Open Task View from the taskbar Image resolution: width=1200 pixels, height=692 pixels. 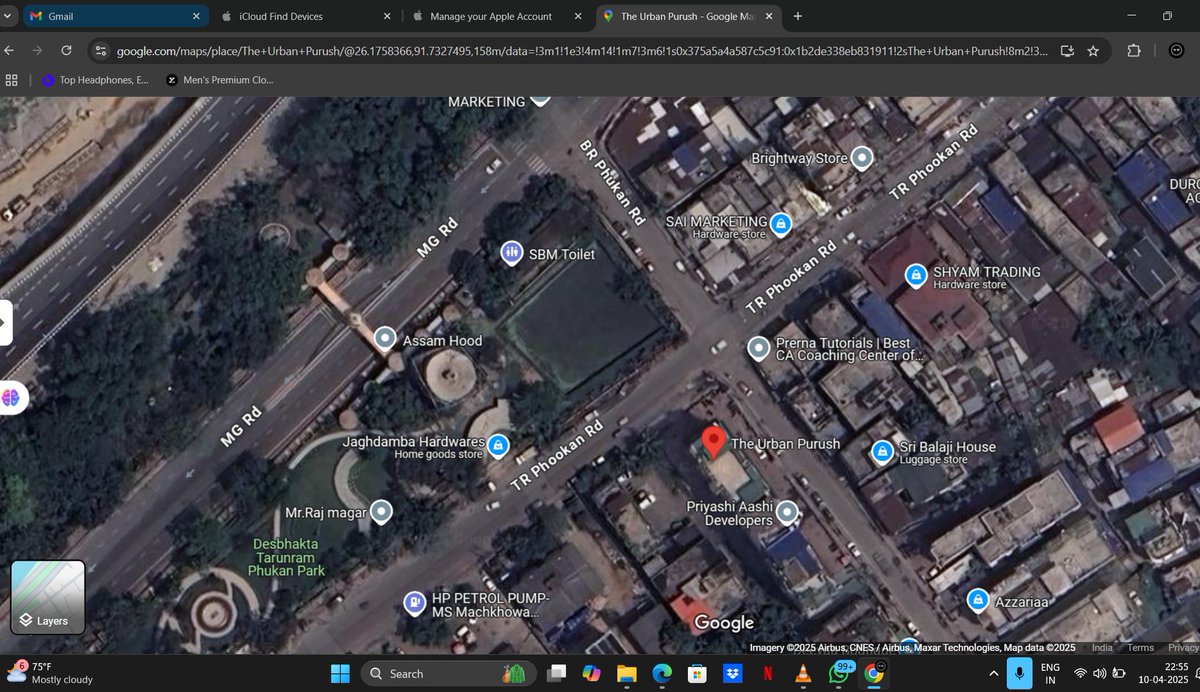point(557,673)
